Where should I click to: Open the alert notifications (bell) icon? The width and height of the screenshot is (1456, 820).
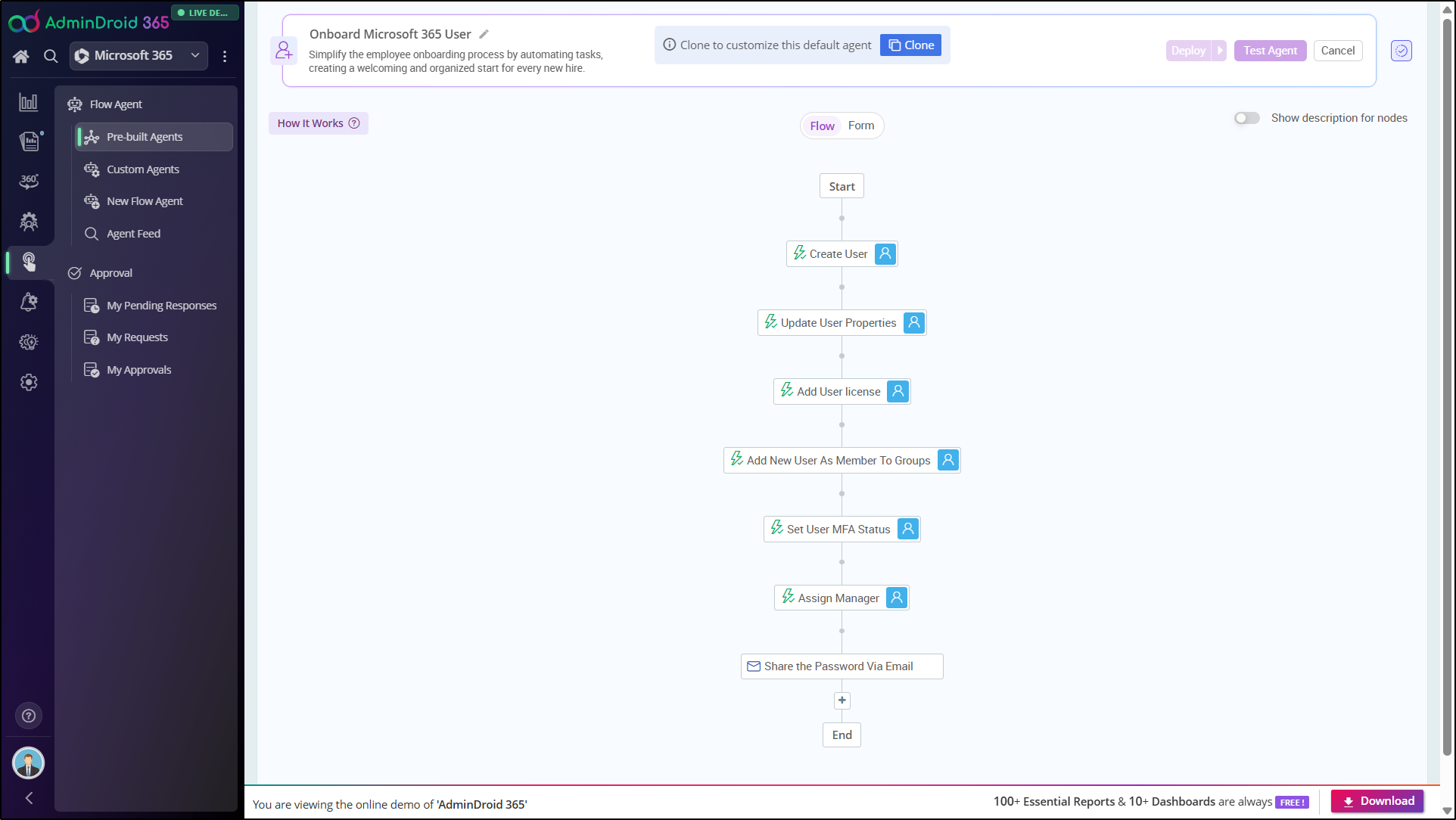29,302
